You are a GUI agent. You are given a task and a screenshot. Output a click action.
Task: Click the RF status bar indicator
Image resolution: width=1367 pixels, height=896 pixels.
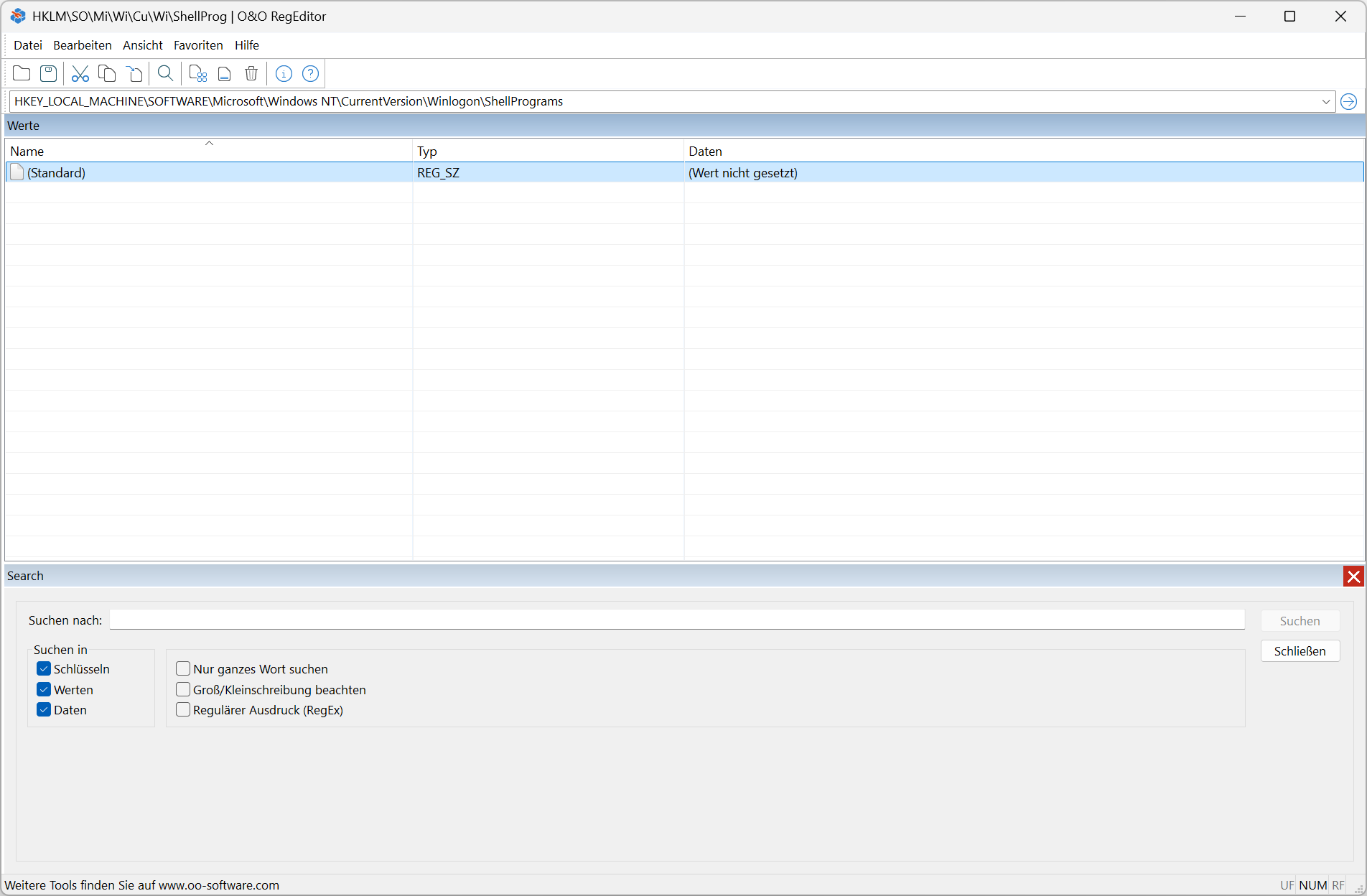(1338, 885)
